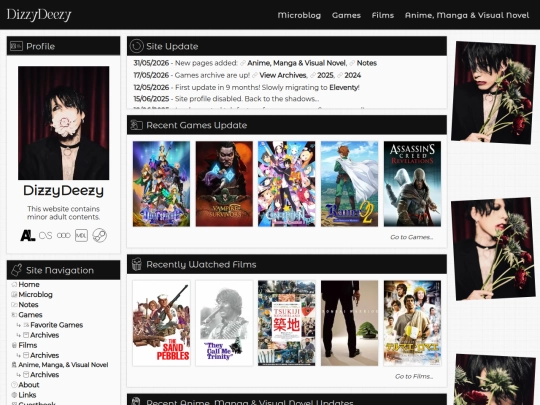Image resolution: width=540 pixels, height=405 pixels.
Task: Click the link icon before the Site Update Notes link
Action: (x=352, y=63)
